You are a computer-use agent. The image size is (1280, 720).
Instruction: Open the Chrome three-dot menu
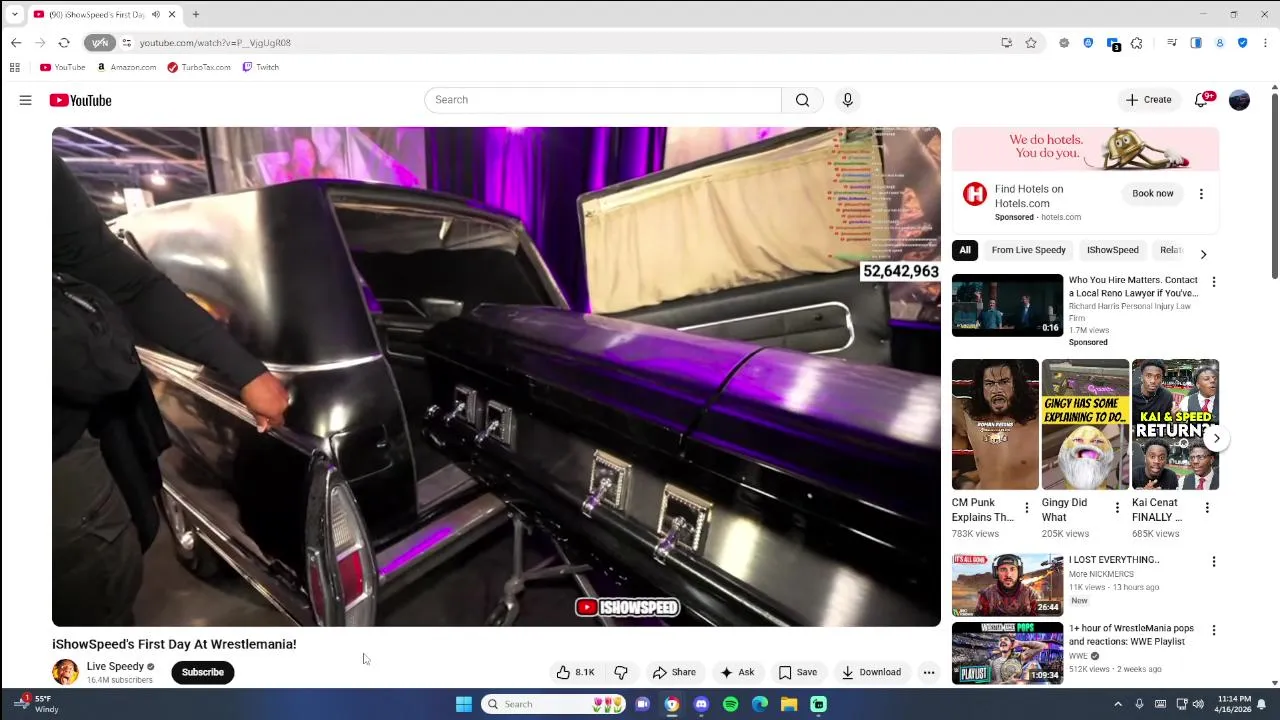pyautogui.click(x=1265, y=43)
